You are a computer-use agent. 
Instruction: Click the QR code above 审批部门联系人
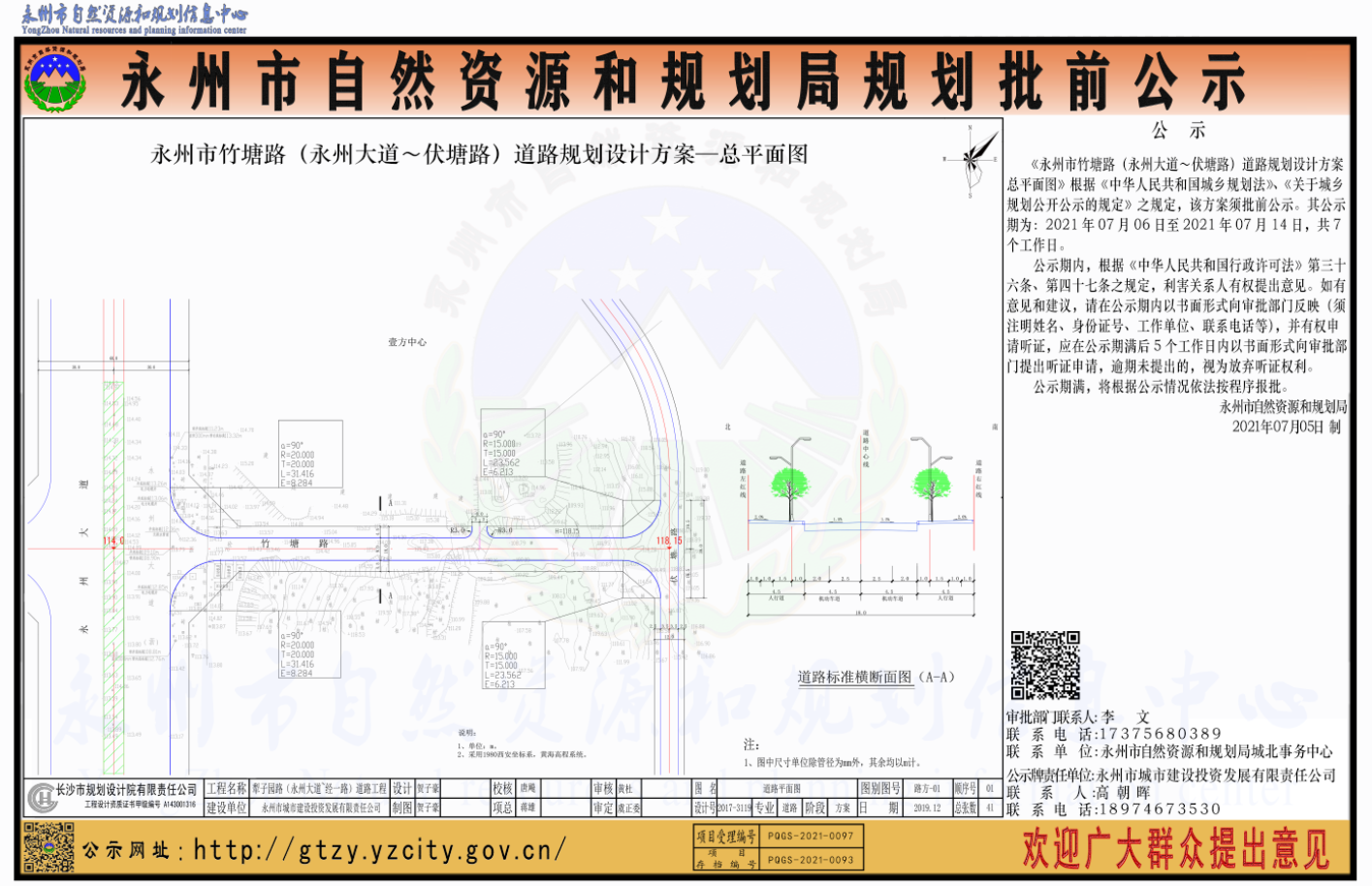tap(1044, 665)
